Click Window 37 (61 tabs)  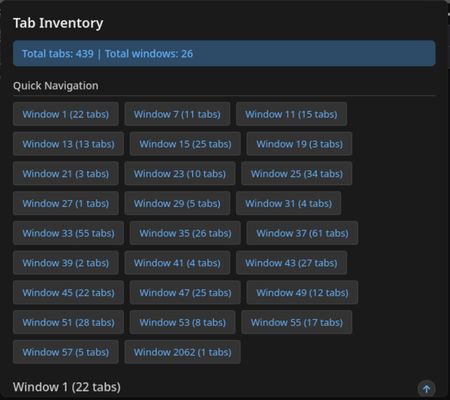(302, 233)
